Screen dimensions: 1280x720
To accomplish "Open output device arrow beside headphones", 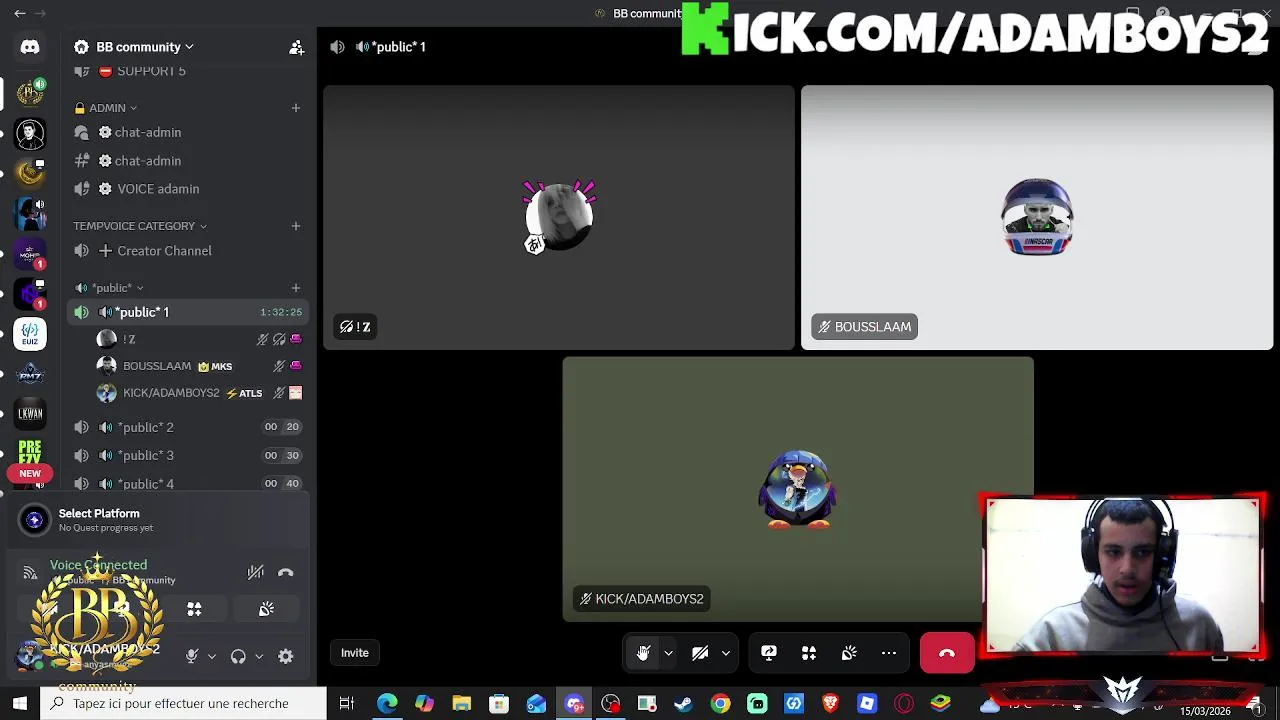I will (259, 656).
